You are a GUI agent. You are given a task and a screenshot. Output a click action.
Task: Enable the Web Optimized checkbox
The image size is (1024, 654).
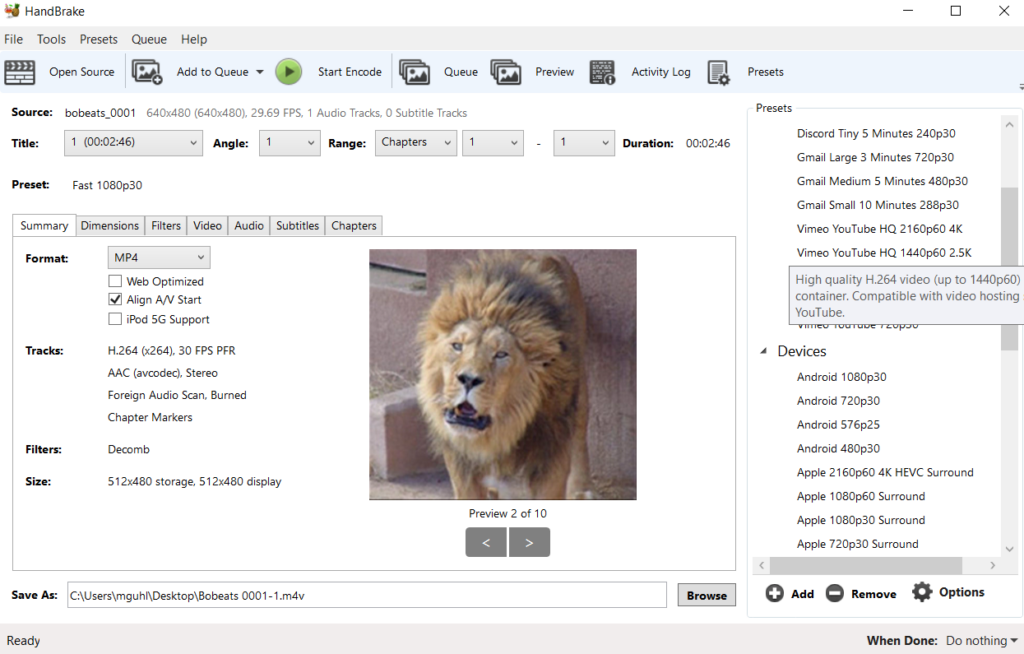(115, 282)
